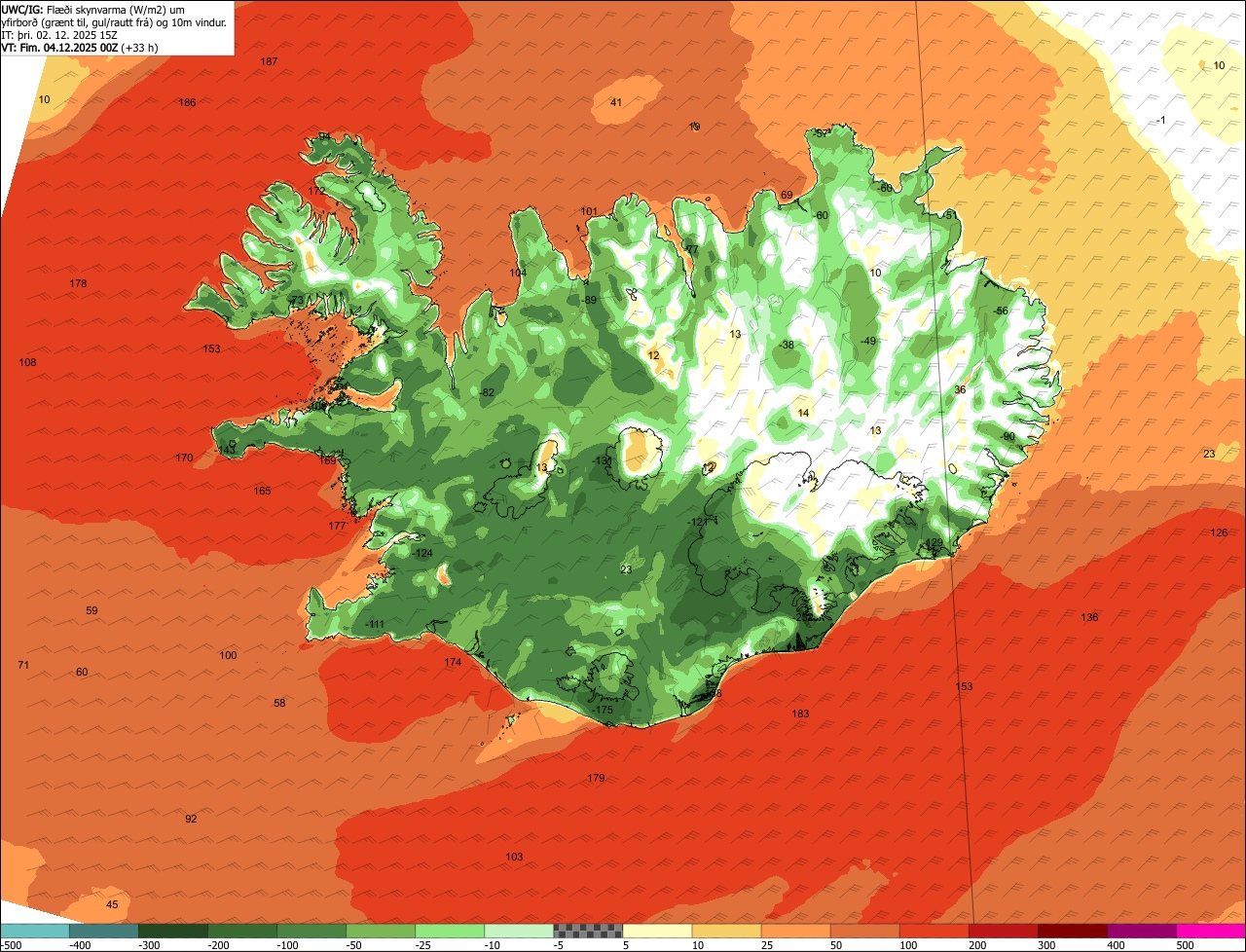Click the flux value -1 on the map
The width and height of the screenshot is (1246, 952).
(x=1159, y=121)
